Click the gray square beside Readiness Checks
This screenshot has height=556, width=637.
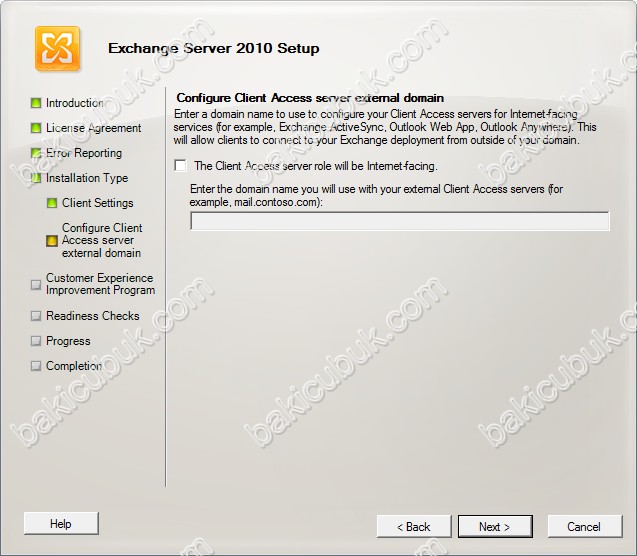[x=36, y=316]
